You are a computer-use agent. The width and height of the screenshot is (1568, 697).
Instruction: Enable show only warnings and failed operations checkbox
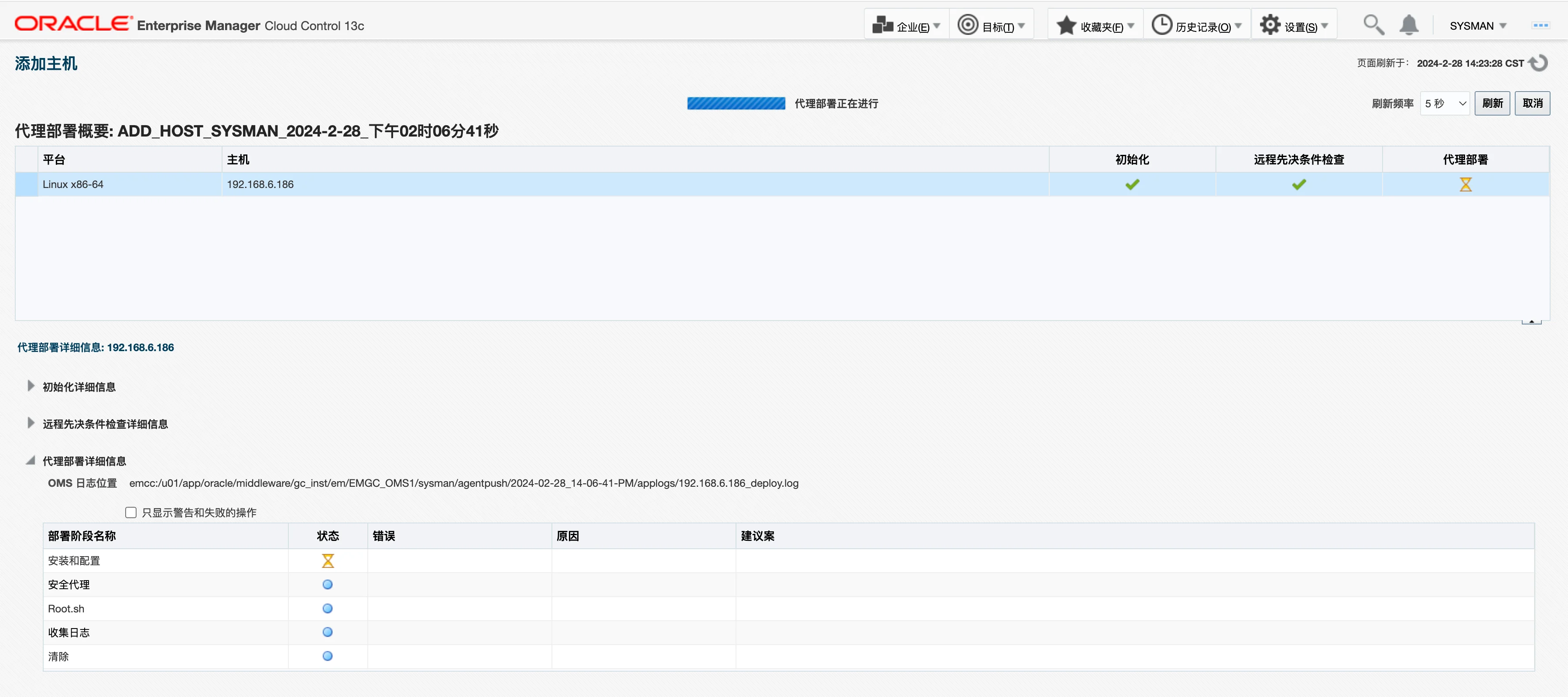(131, 512)
